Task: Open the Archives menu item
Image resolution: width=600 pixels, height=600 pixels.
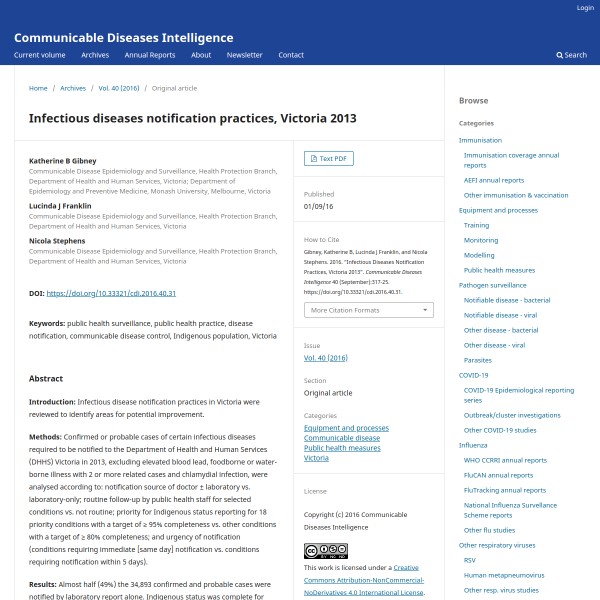Action: pos(95,55)
